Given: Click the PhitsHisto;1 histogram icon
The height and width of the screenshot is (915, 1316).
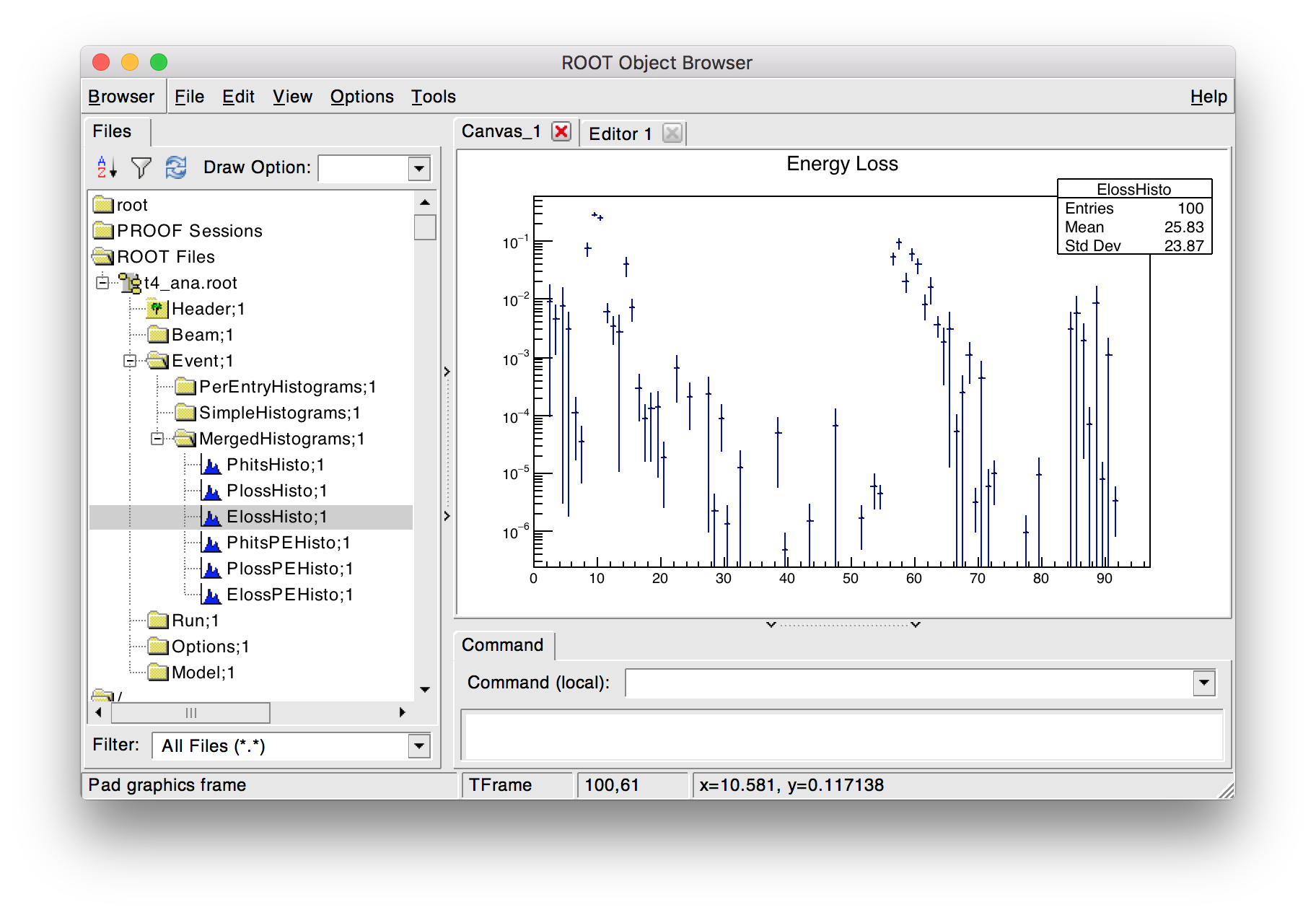Looking at the screenshot, I should (x=211, y=465).
